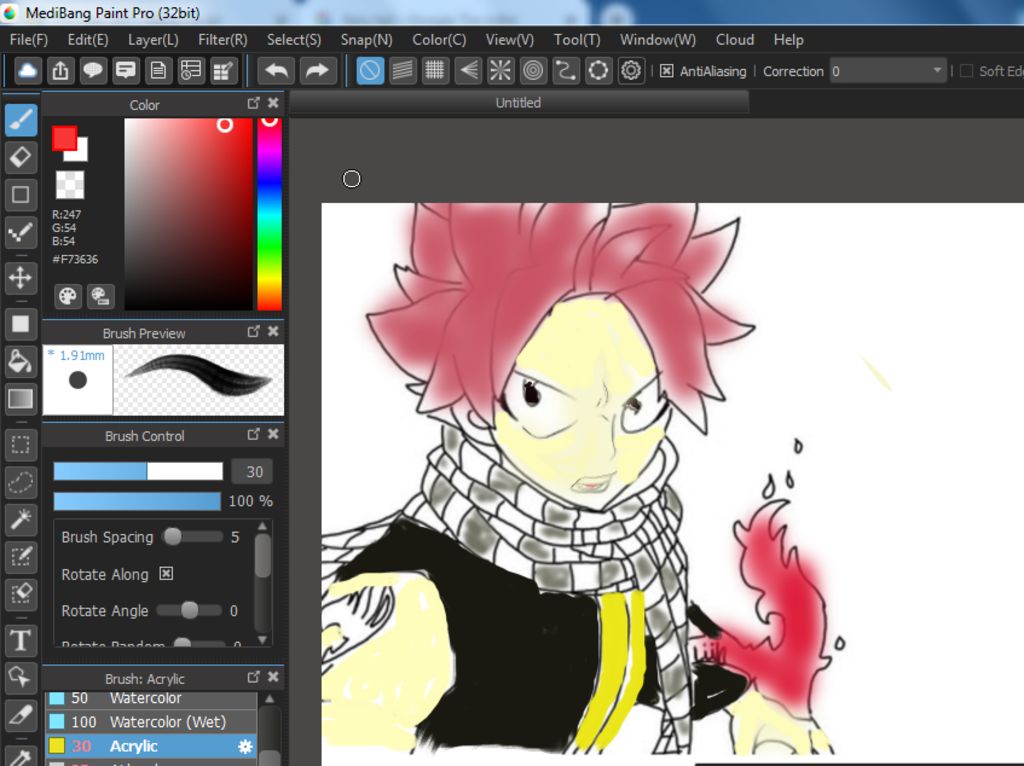The width and height of the screenshot is (1024, 766).
Task: Click down arrow of Brush Control scrollbar
Action: pos(263,639)
